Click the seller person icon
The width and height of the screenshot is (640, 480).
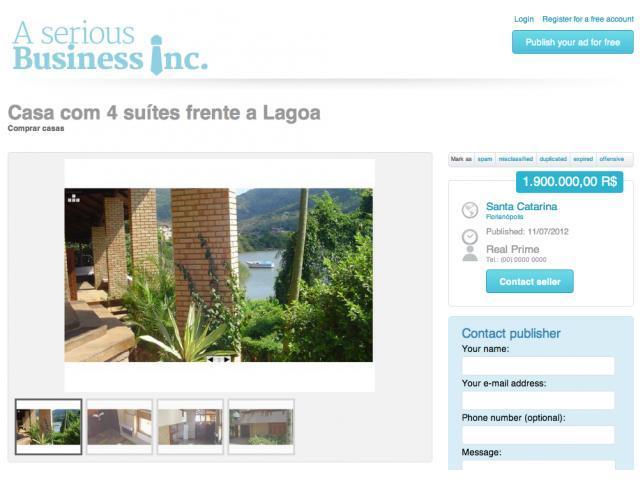point(470,254)
